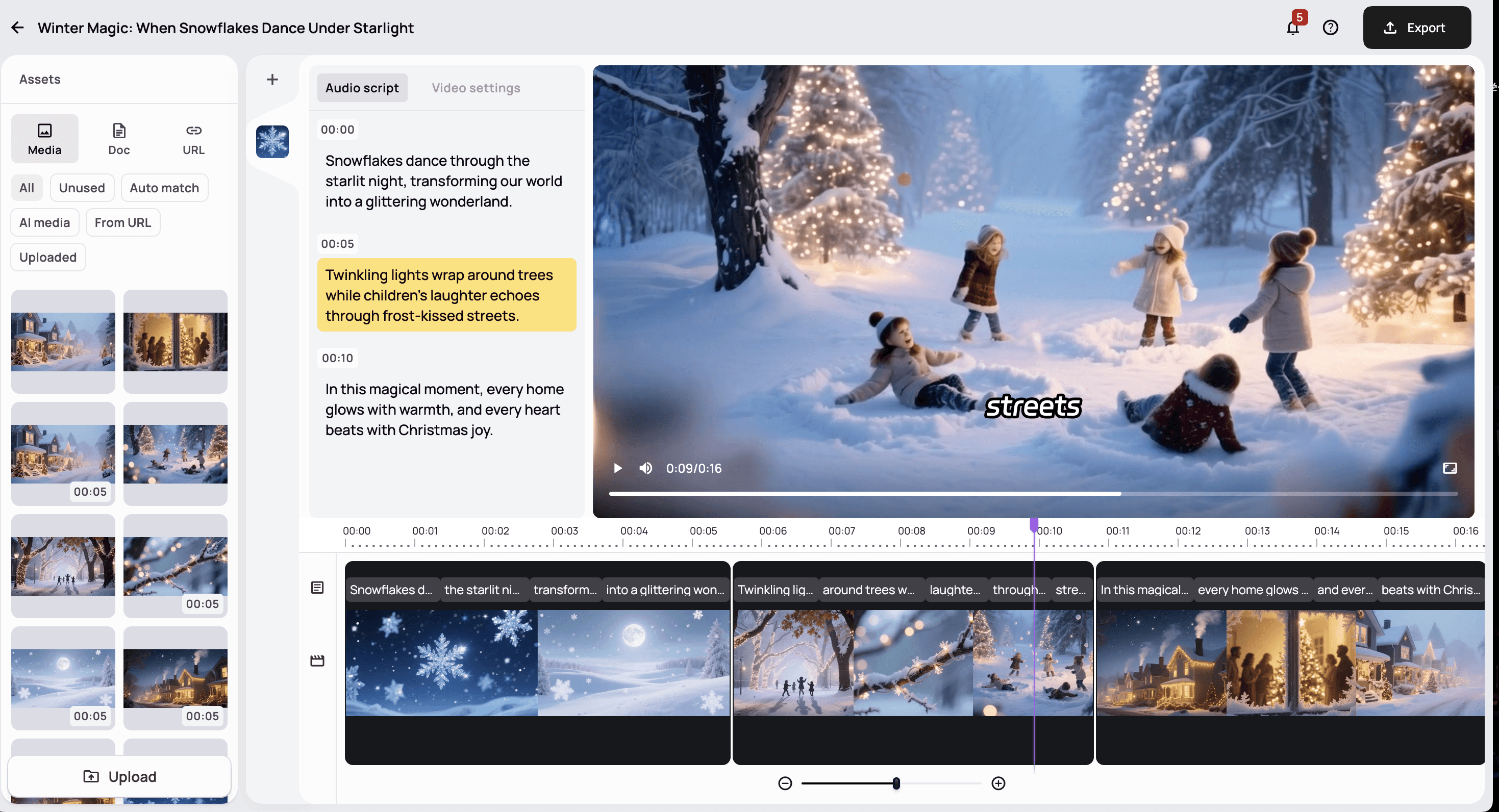
Task: Switch to Video settings tab
Action: pyautogui.click(x=476, y=88)
